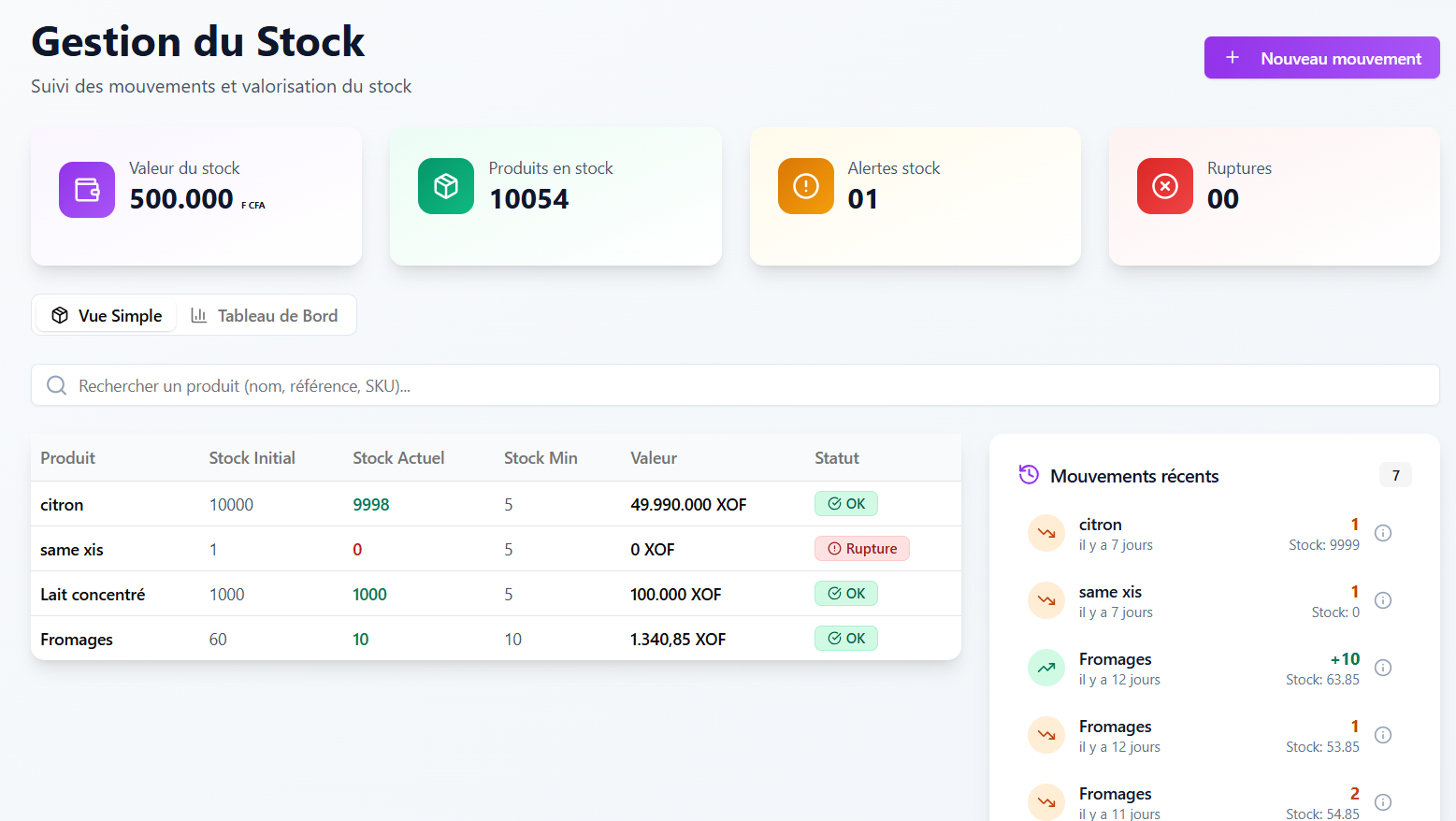Click the orange warning icon on Alertes stock
The image size is (1456, 821).
pos(805,186)
